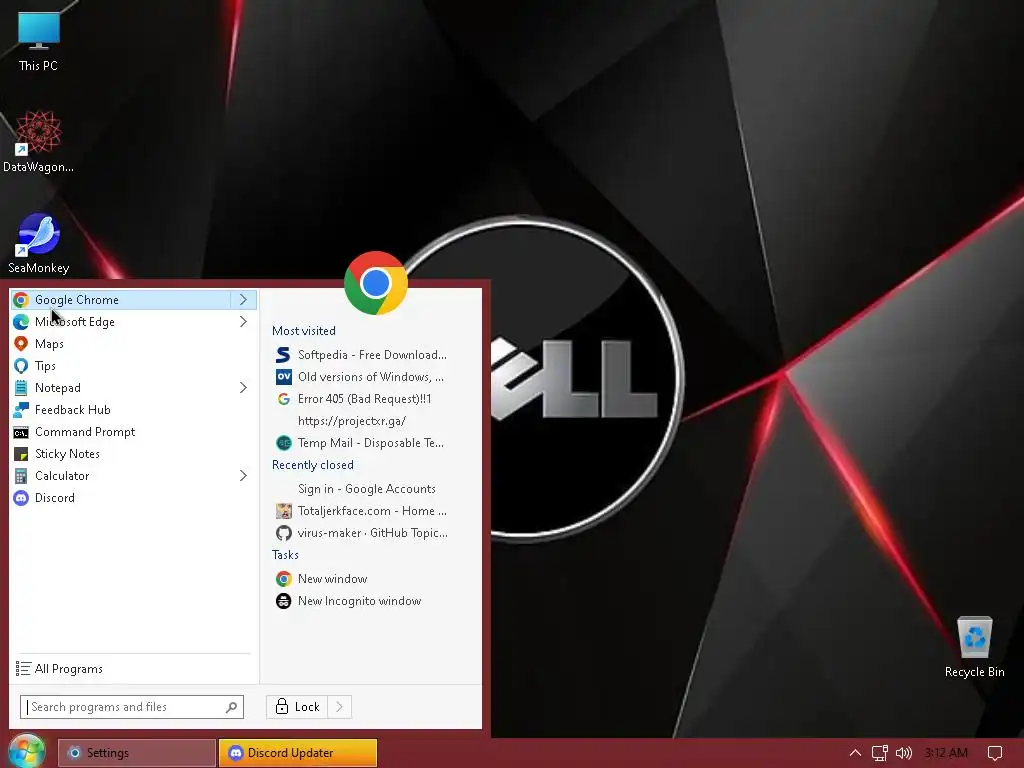Open volume control tray icon
The width and height of the screenshot is (1024, 768).
pyautogui.click(x=904, y=753)
